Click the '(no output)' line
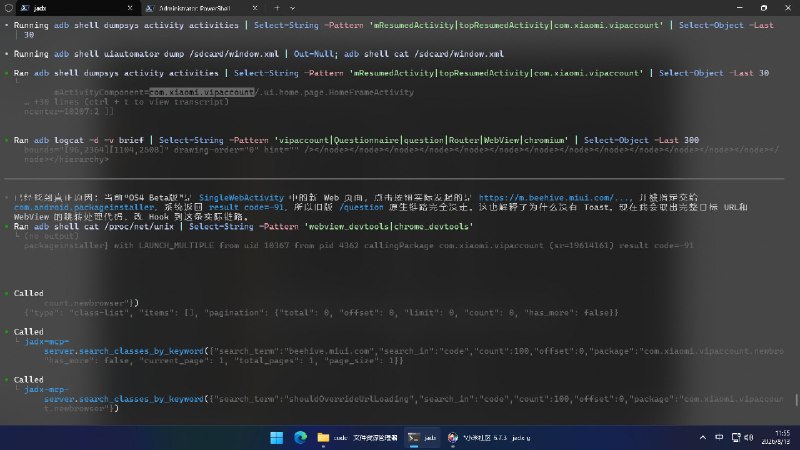Image resolution: width=800 pixels, height=450 pixels. coord(51,236)
